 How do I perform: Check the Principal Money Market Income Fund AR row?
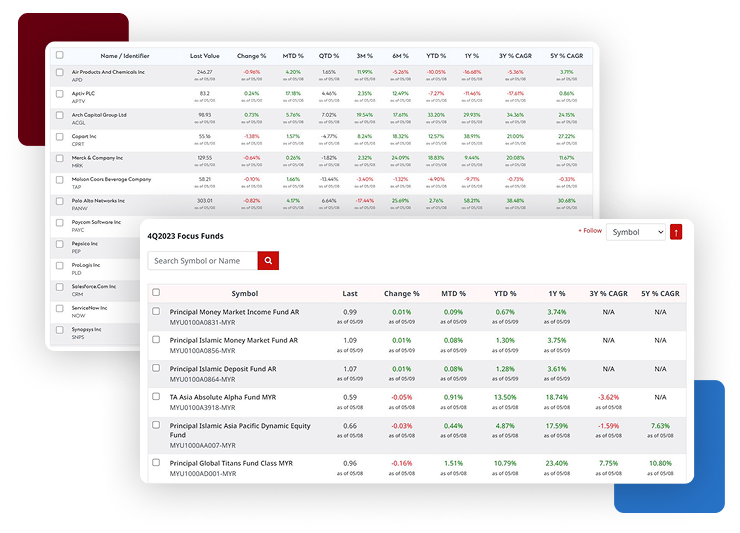point(156,312)
